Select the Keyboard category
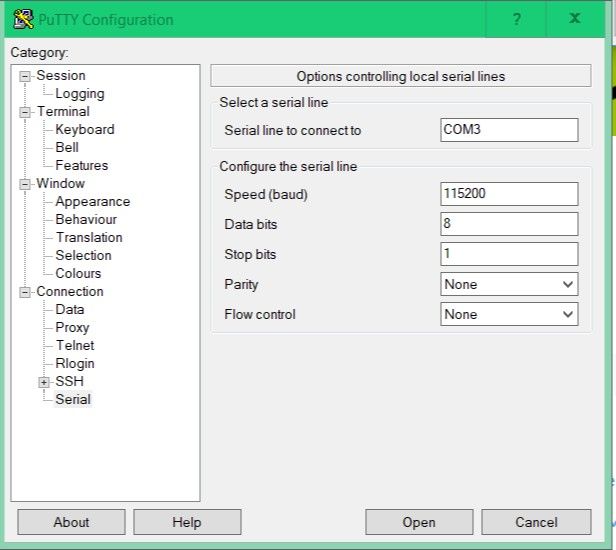 coord(85,129)
